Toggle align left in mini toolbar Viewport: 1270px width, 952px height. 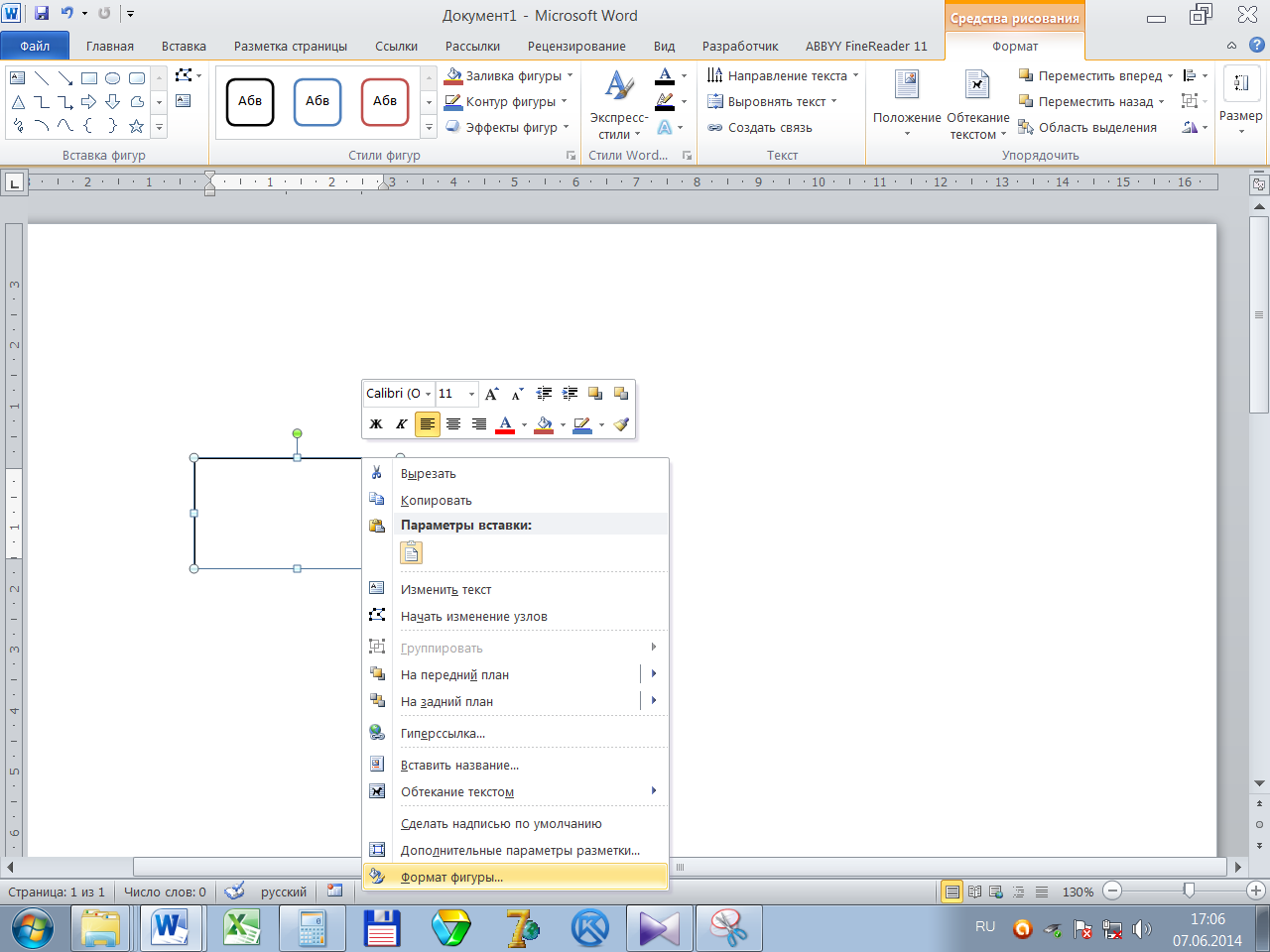click(428, 424)
